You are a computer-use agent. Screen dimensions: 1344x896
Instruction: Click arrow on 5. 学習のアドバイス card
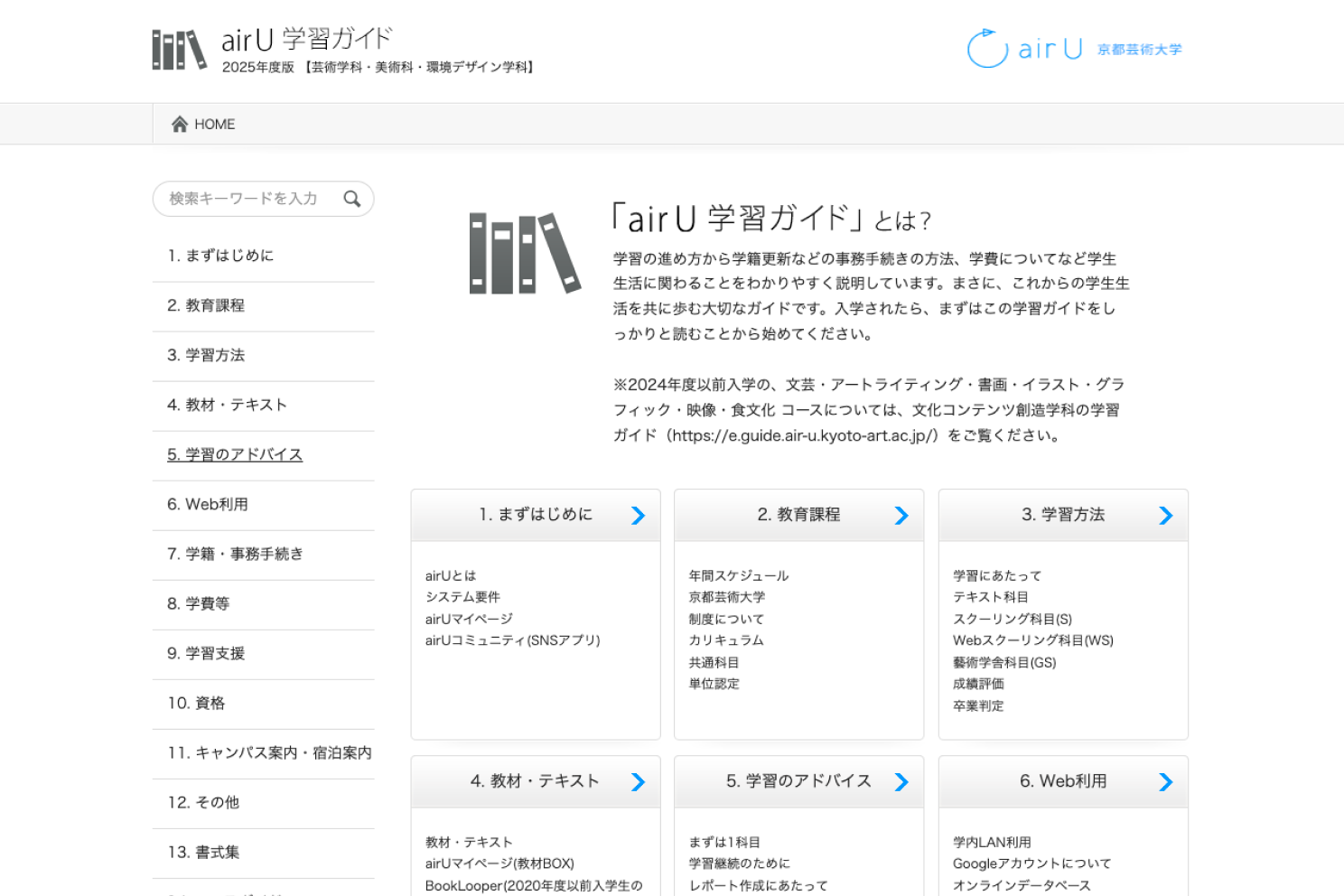click(901, 781)
